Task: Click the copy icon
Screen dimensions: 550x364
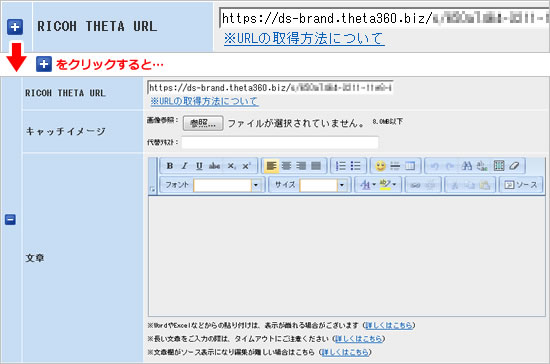Action: coord(470,185)
